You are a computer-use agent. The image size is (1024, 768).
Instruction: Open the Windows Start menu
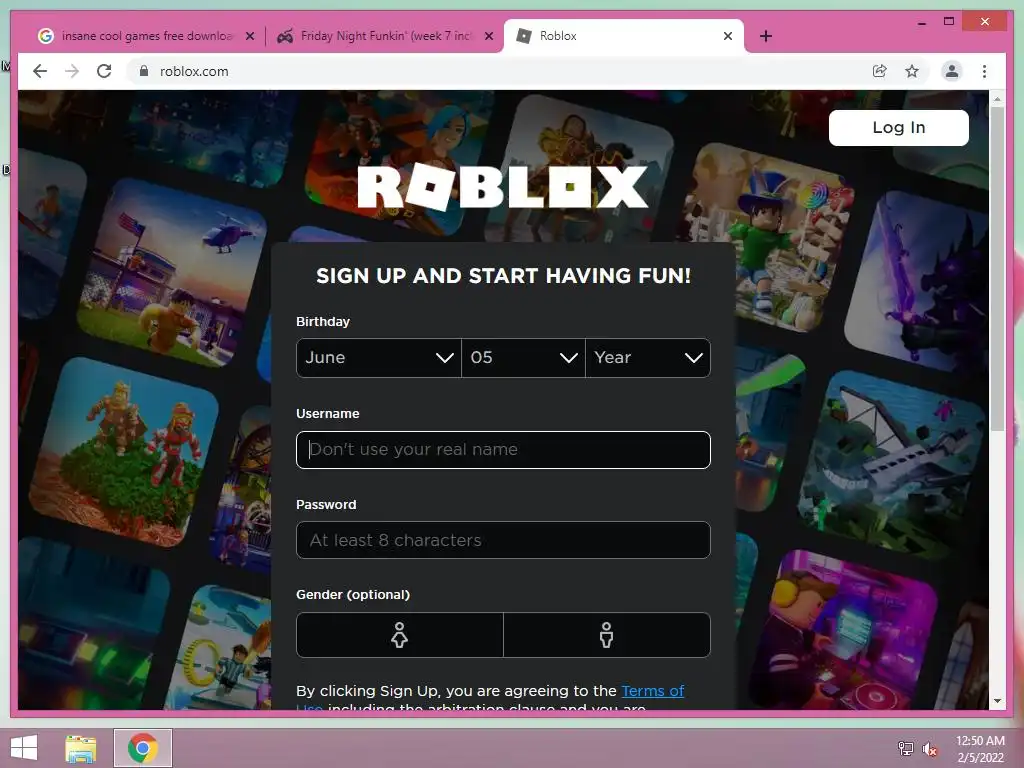tap(24, 748)
